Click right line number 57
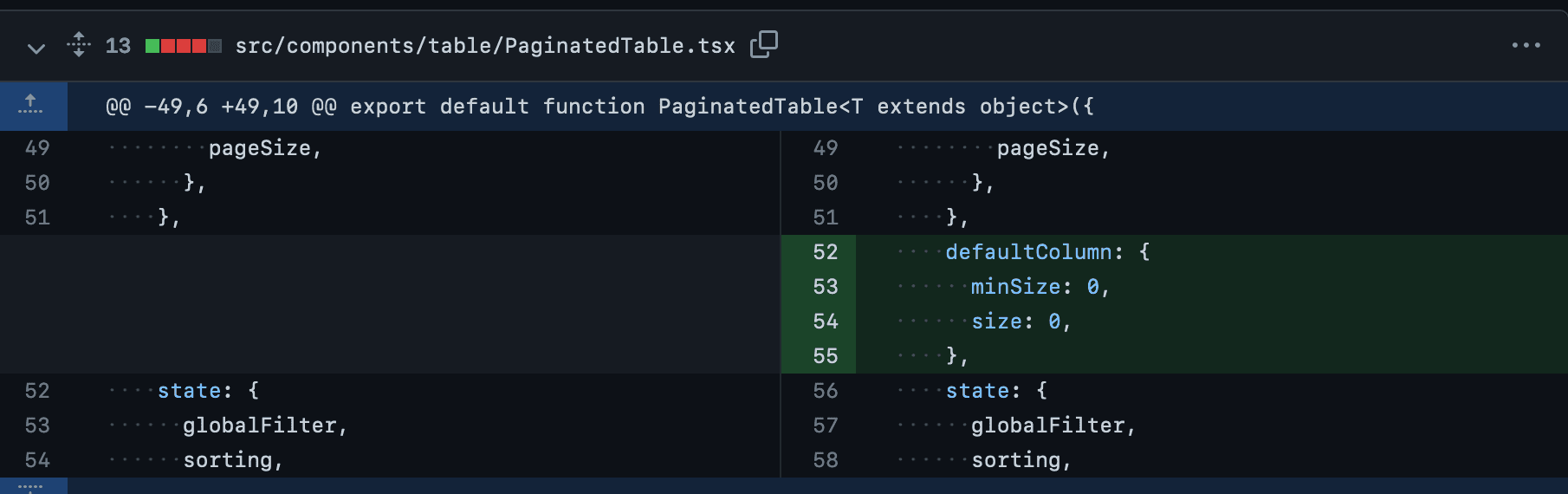The height and width of the screenshot is (494, 1568). point(825,426)
